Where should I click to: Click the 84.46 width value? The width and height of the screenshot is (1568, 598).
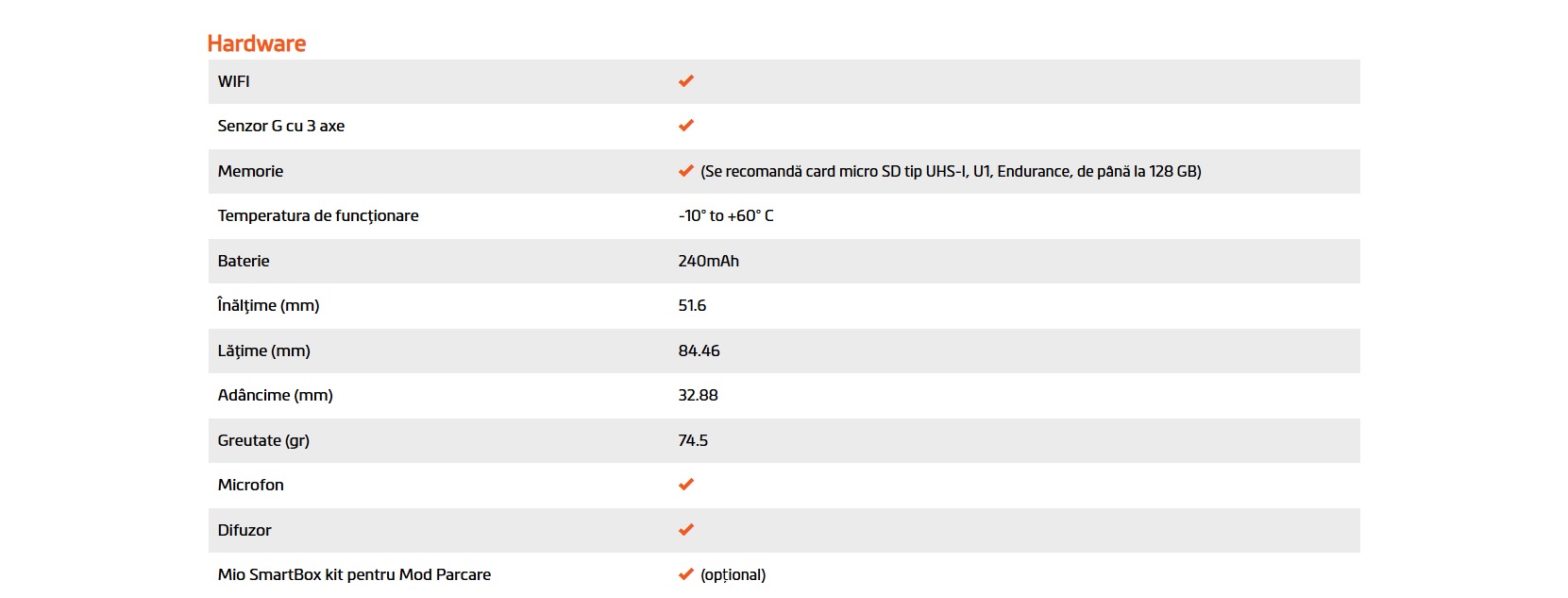(x=699, y=350)
